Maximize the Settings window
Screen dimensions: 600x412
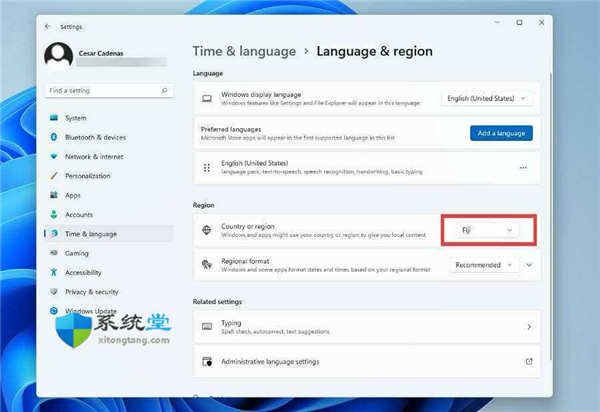coord(519,22)
